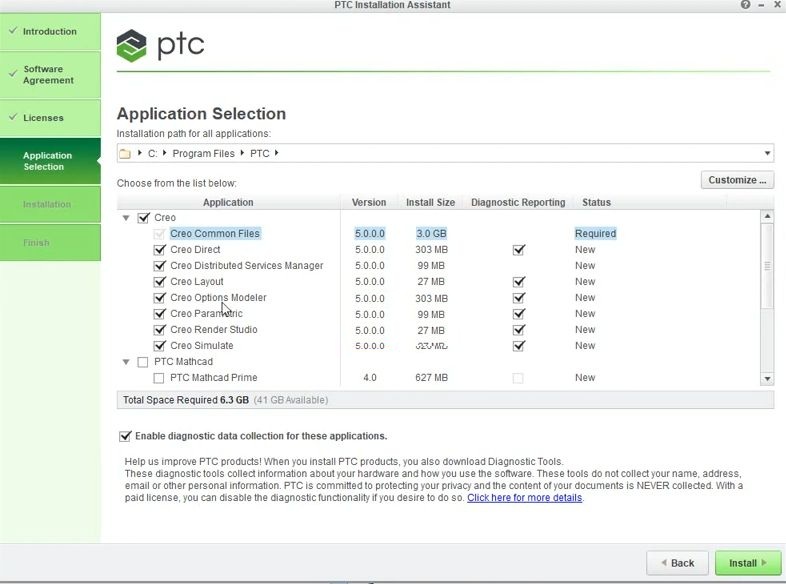The height and width of the screenshot is (584, 786).
Task: Click Diagnostic Reporting column header
Action: tap(518, 203)
